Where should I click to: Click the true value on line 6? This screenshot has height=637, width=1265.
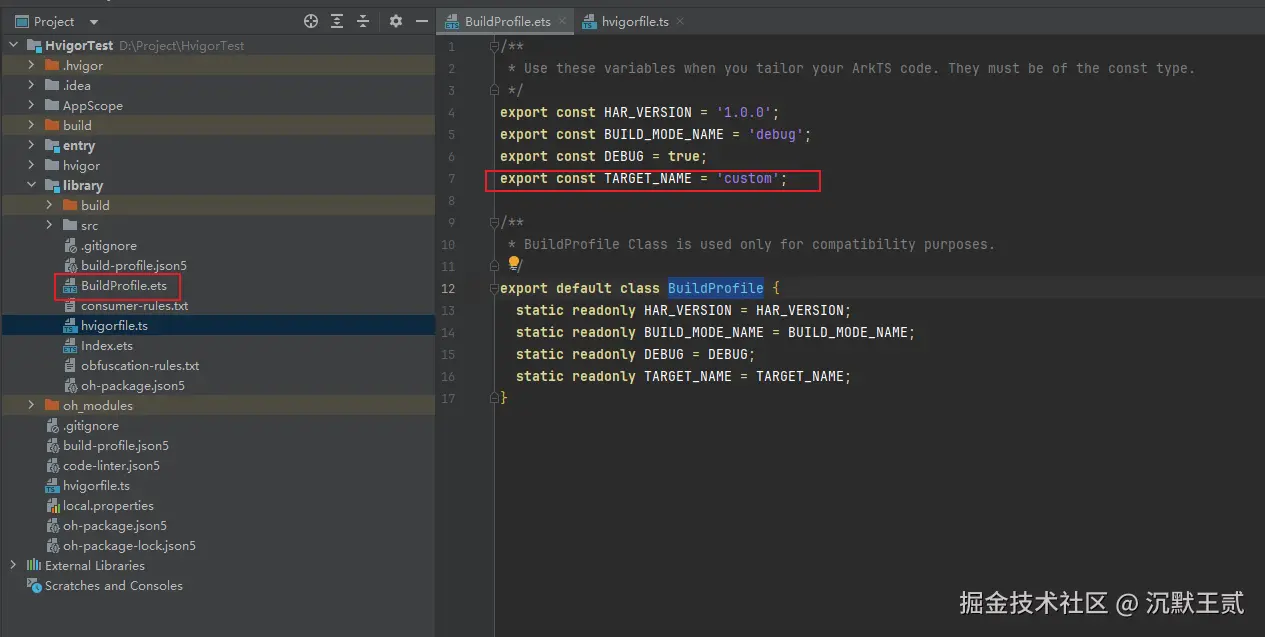pos(684,156)
